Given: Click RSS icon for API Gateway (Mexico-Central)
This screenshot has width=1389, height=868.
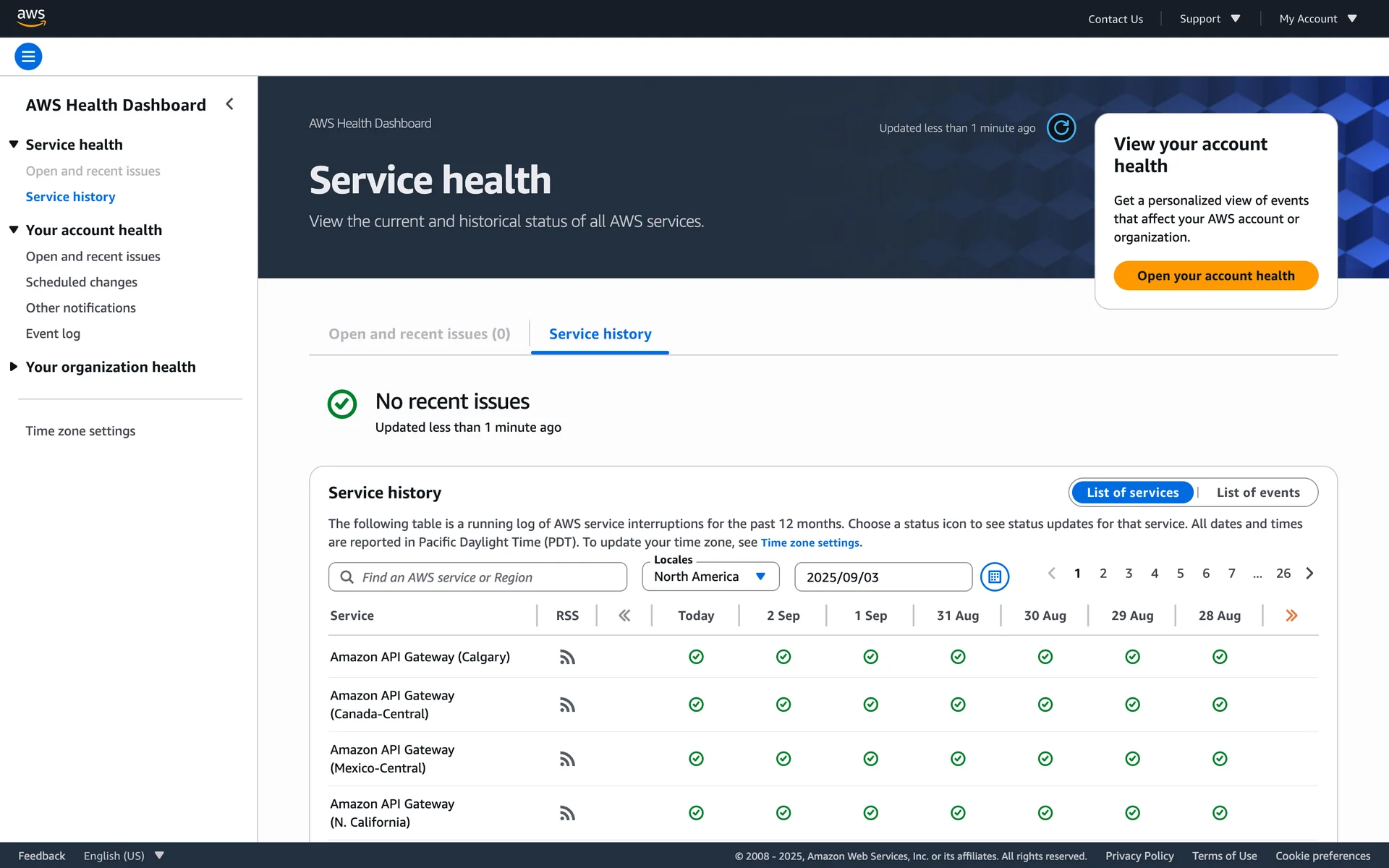Looking at the screenshot, I should [x=567, y=759].
